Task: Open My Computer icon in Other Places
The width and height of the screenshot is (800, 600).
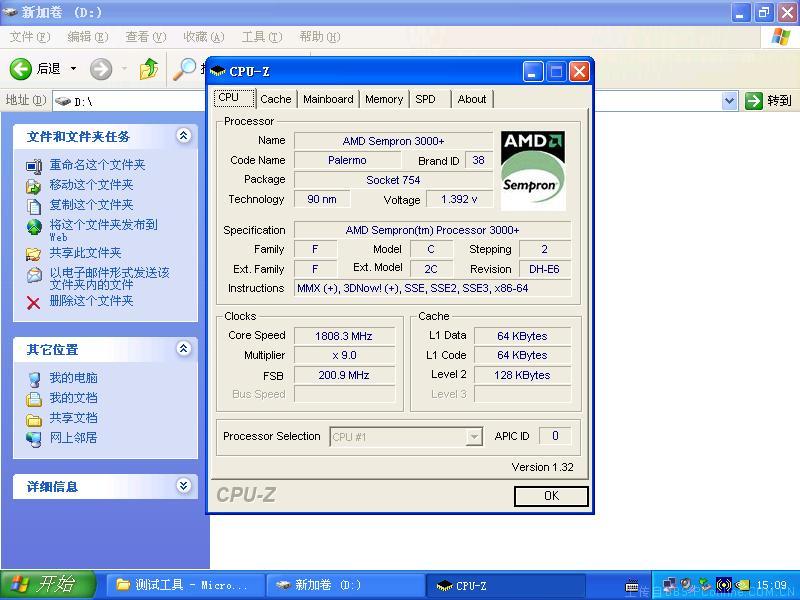Action: 34,379
